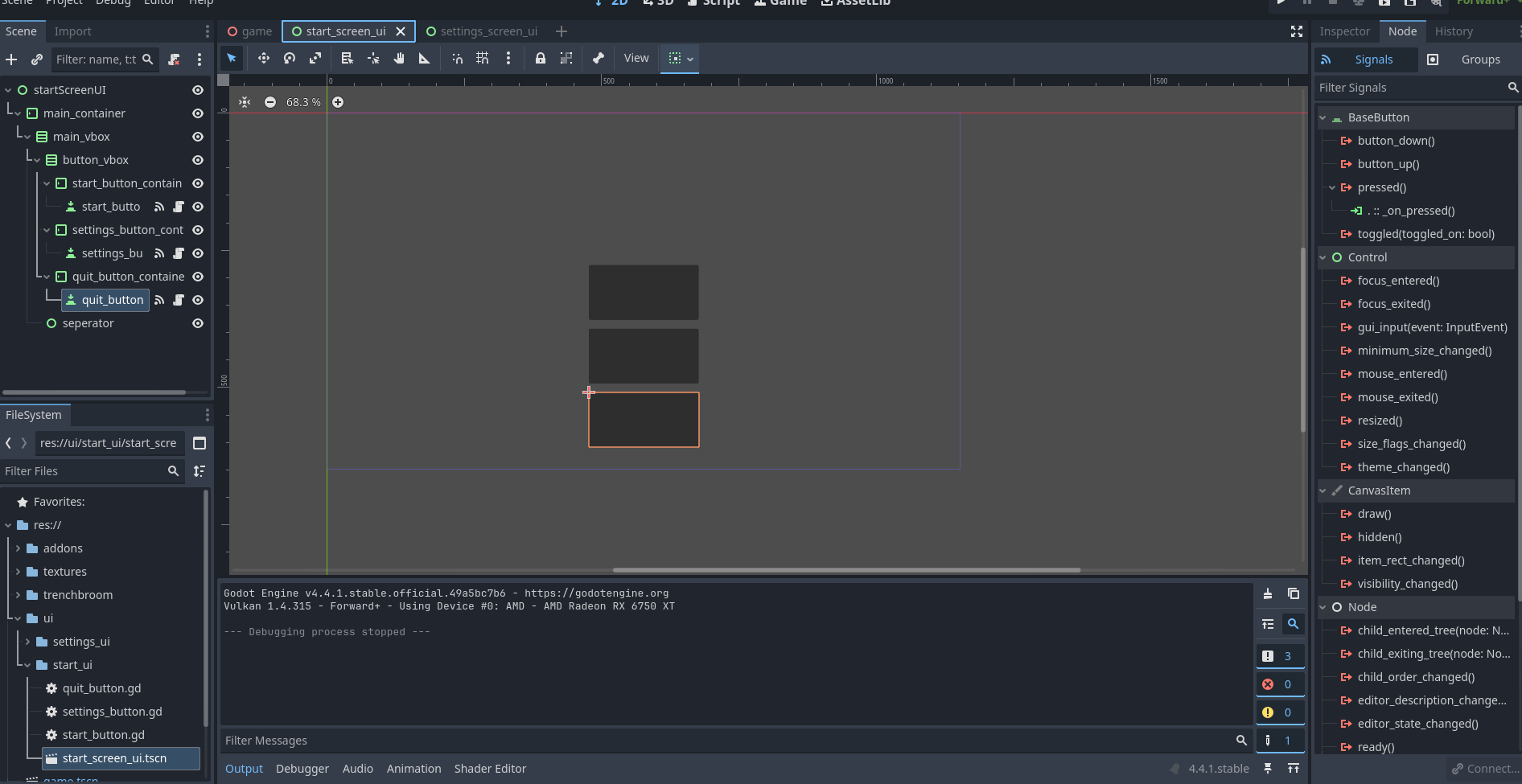Toggle visibility of main_vbox node

pos(198,137)
